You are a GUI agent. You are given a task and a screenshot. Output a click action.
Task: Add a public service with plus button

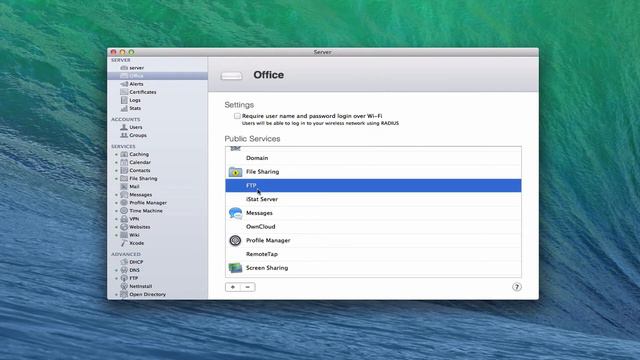pos(233,287)
